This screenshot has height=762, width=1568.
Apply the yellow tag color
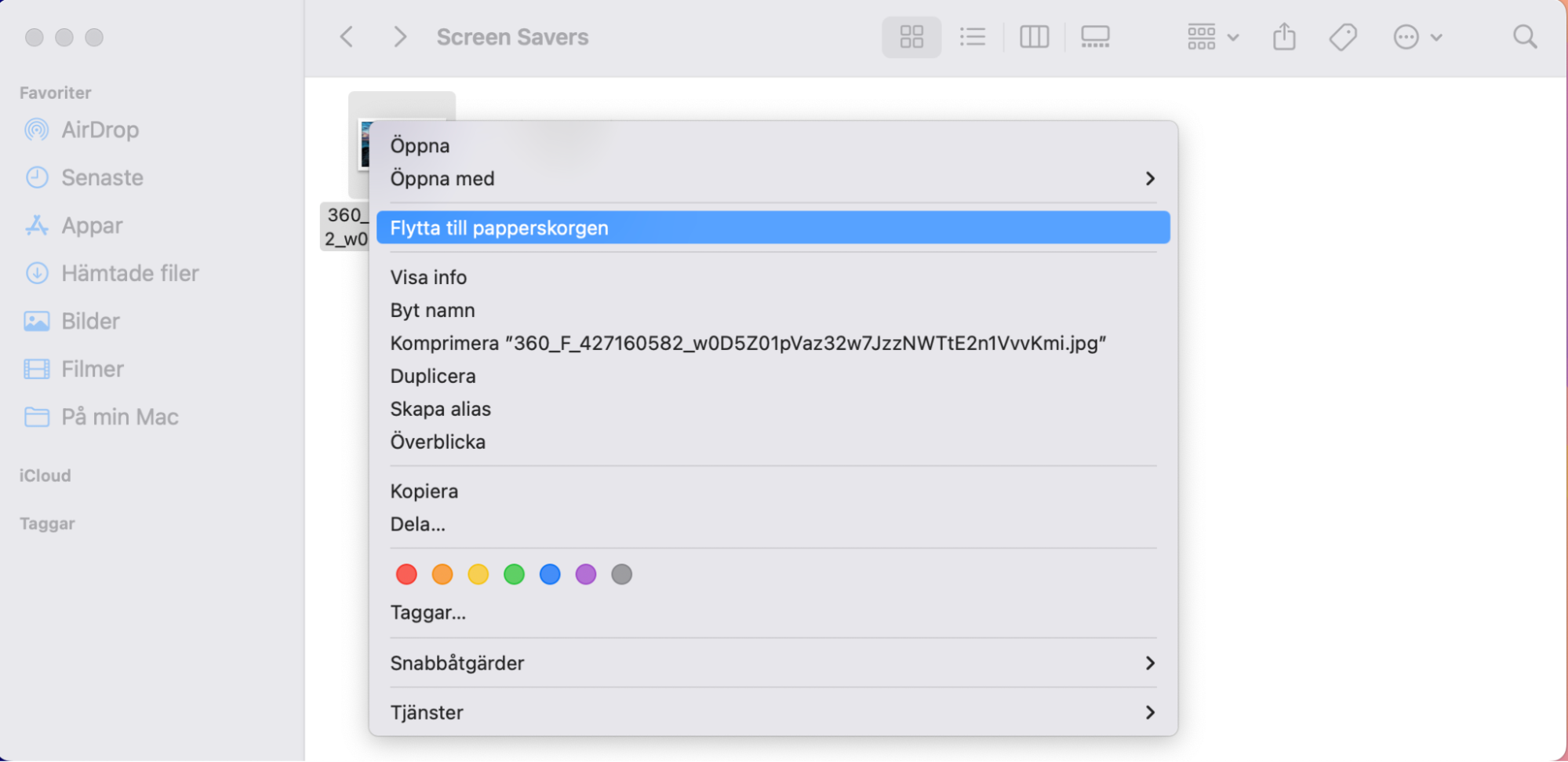(x=478, y=574)
